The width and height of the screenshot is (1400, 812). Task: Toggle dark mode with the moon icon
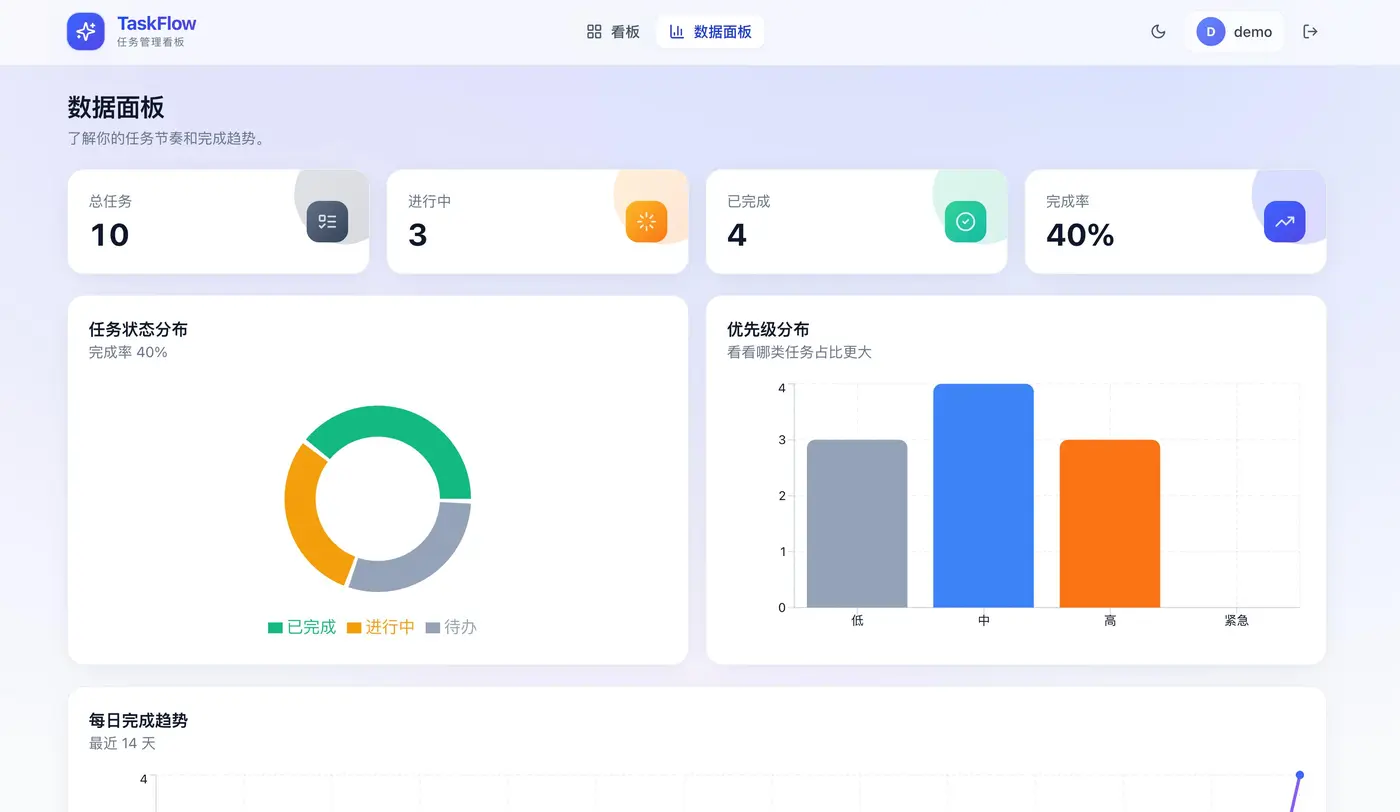(1158, 31)
